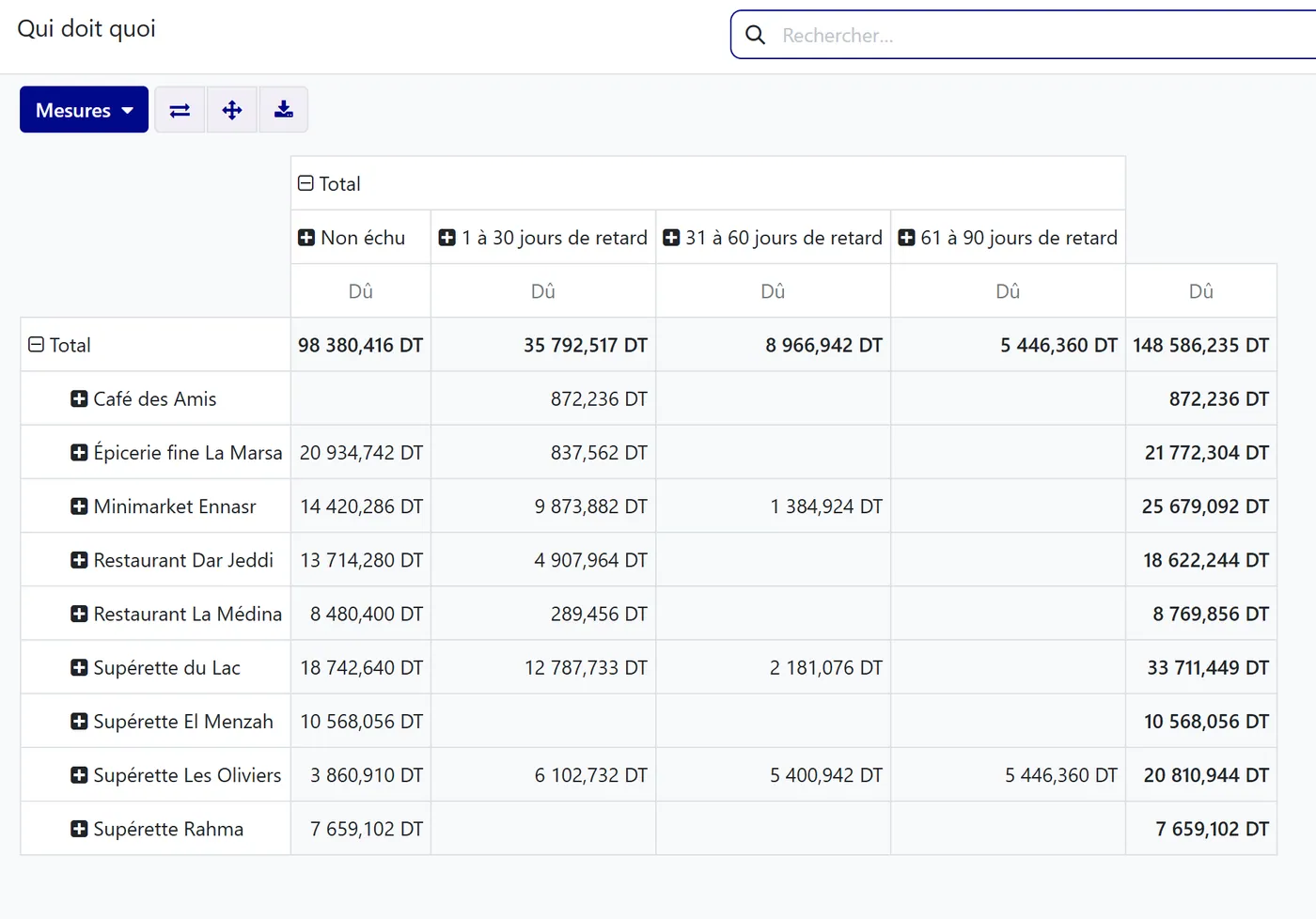
Task: Sort by Dû under 1 à 30 jours
Action: 543,291
